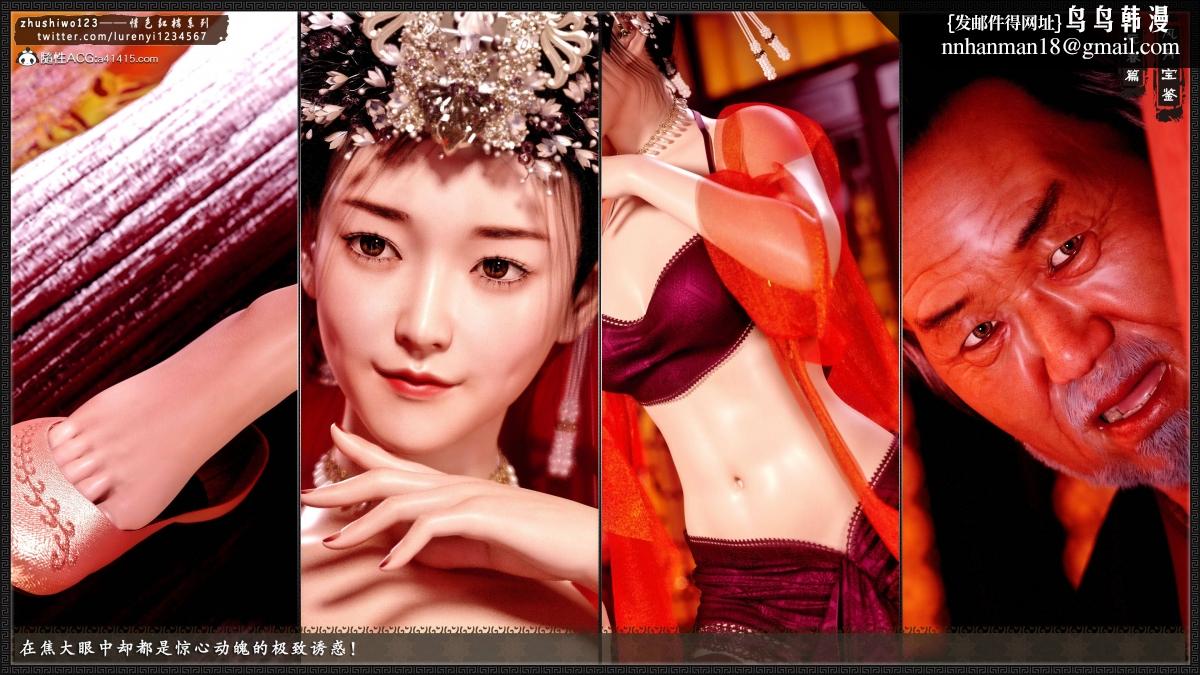Image resolution: width=1200 pixels, height=675 pixels.
Task: Click the nnhanman18@gmail.com email address
Action: coord(1060,47)
